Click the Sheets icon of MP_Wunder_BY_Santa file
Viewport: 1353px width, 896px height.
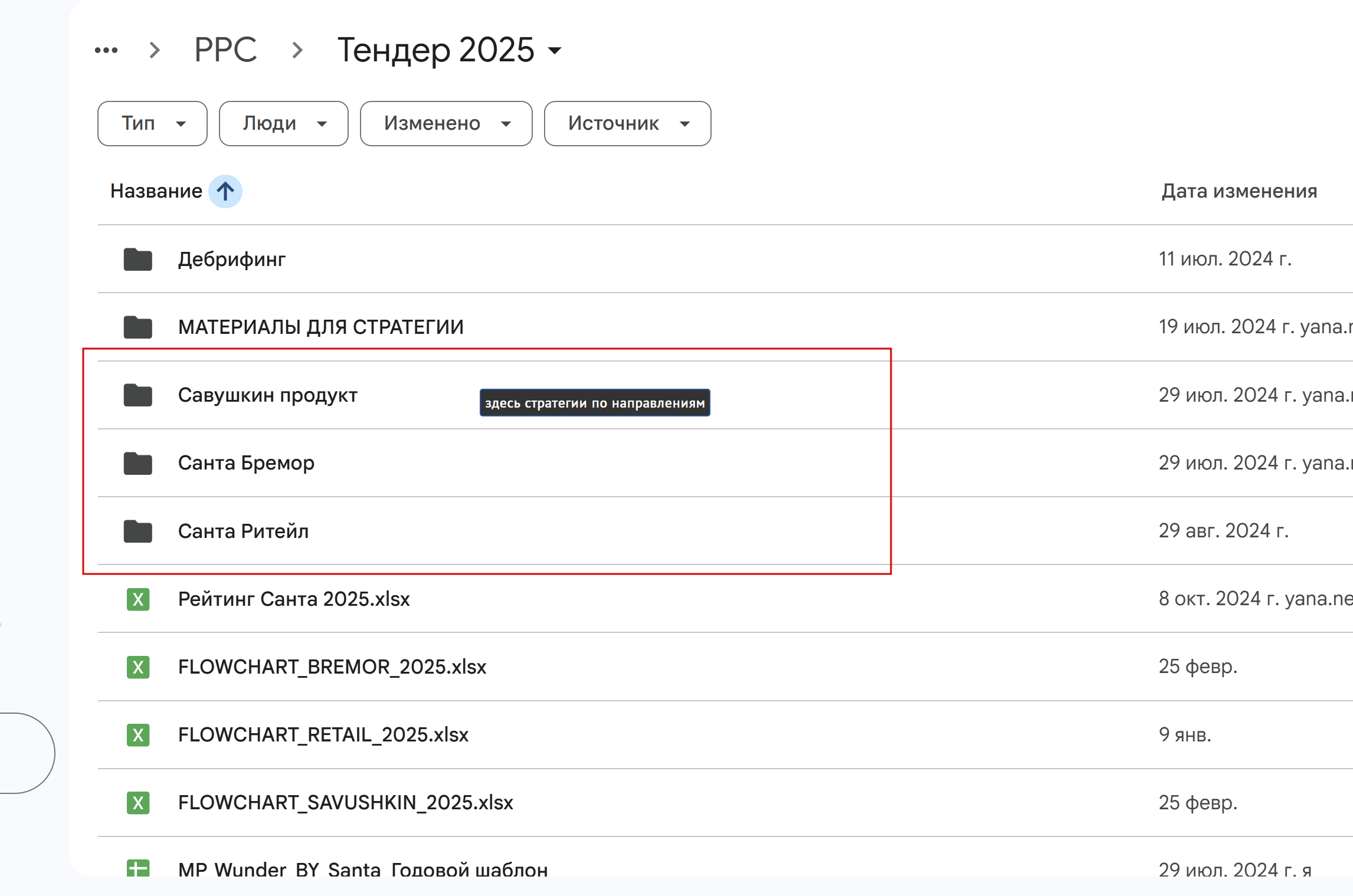138,868
